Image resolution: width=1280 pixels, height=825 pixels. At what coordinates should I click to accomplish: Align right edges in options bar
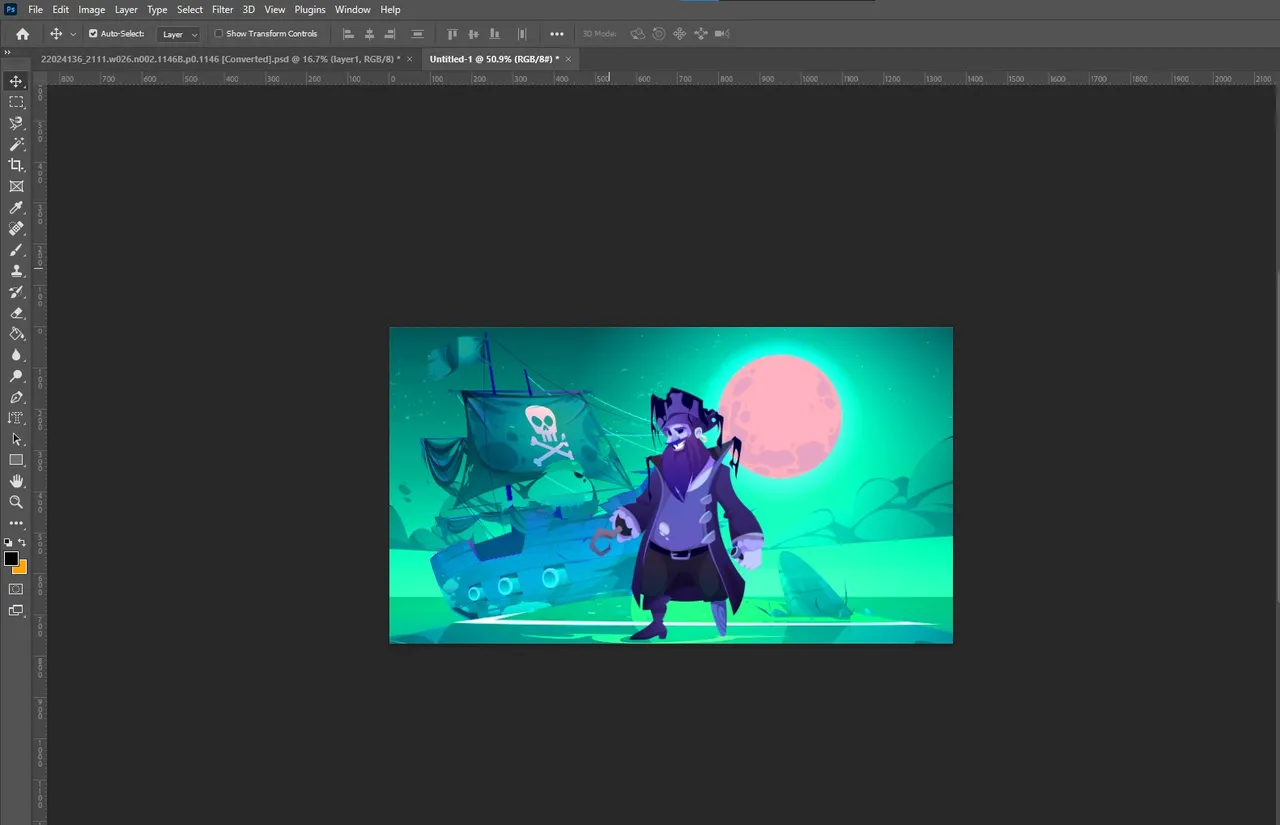[x=389, y=34]
